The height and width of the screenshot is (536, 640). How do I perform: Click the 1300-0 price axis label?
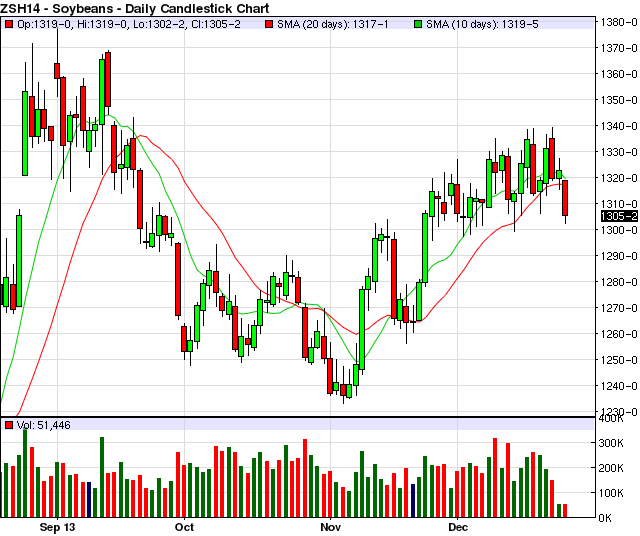[x=619, y=230]
